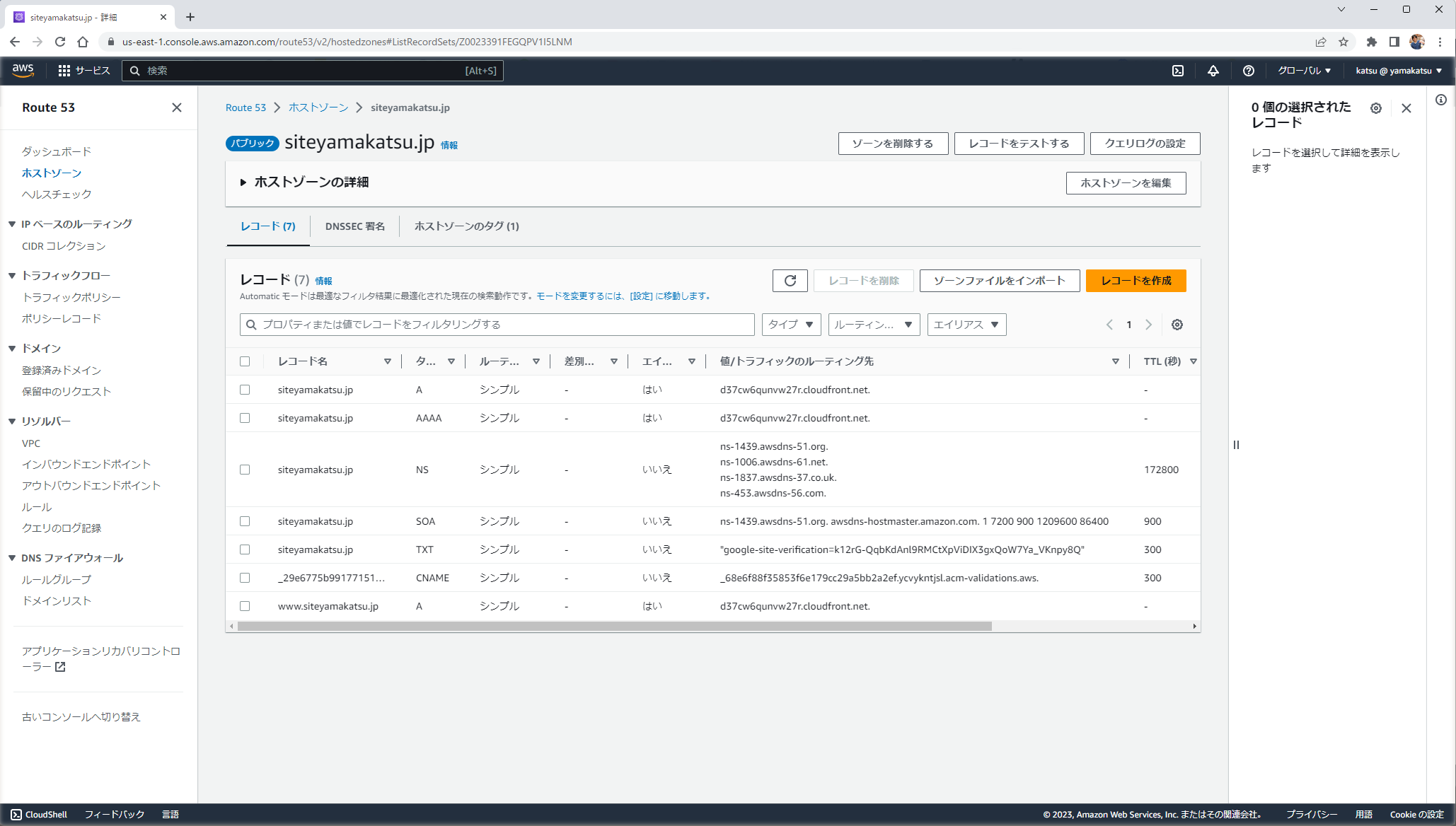This screenshot has height=826, width=1456.
Task: Select the www.siteyamakatsu.jp record checkbox
Action: 245,606
